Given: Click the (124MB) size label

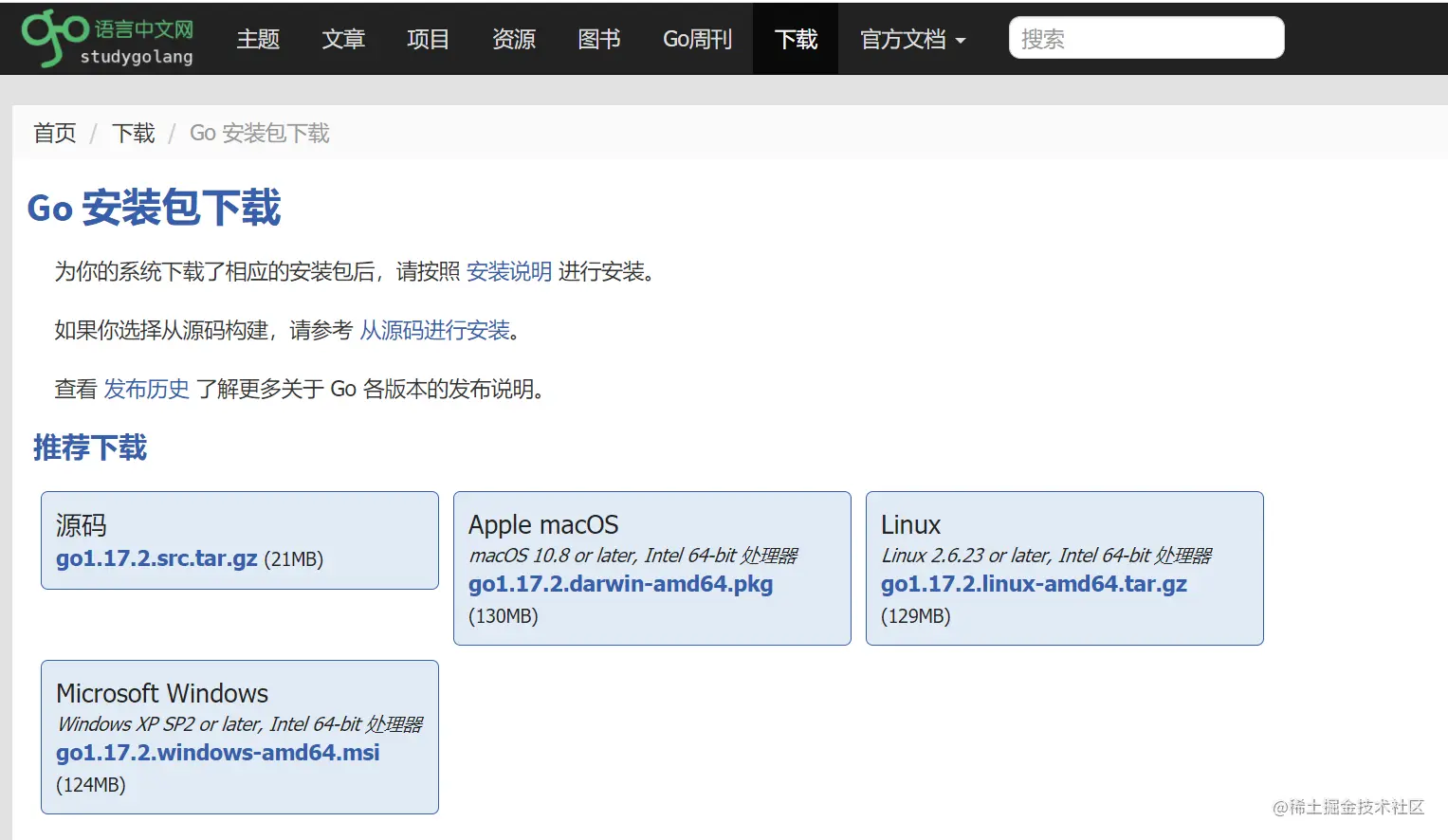Looking at the screenshot, I should click(91, 785).
